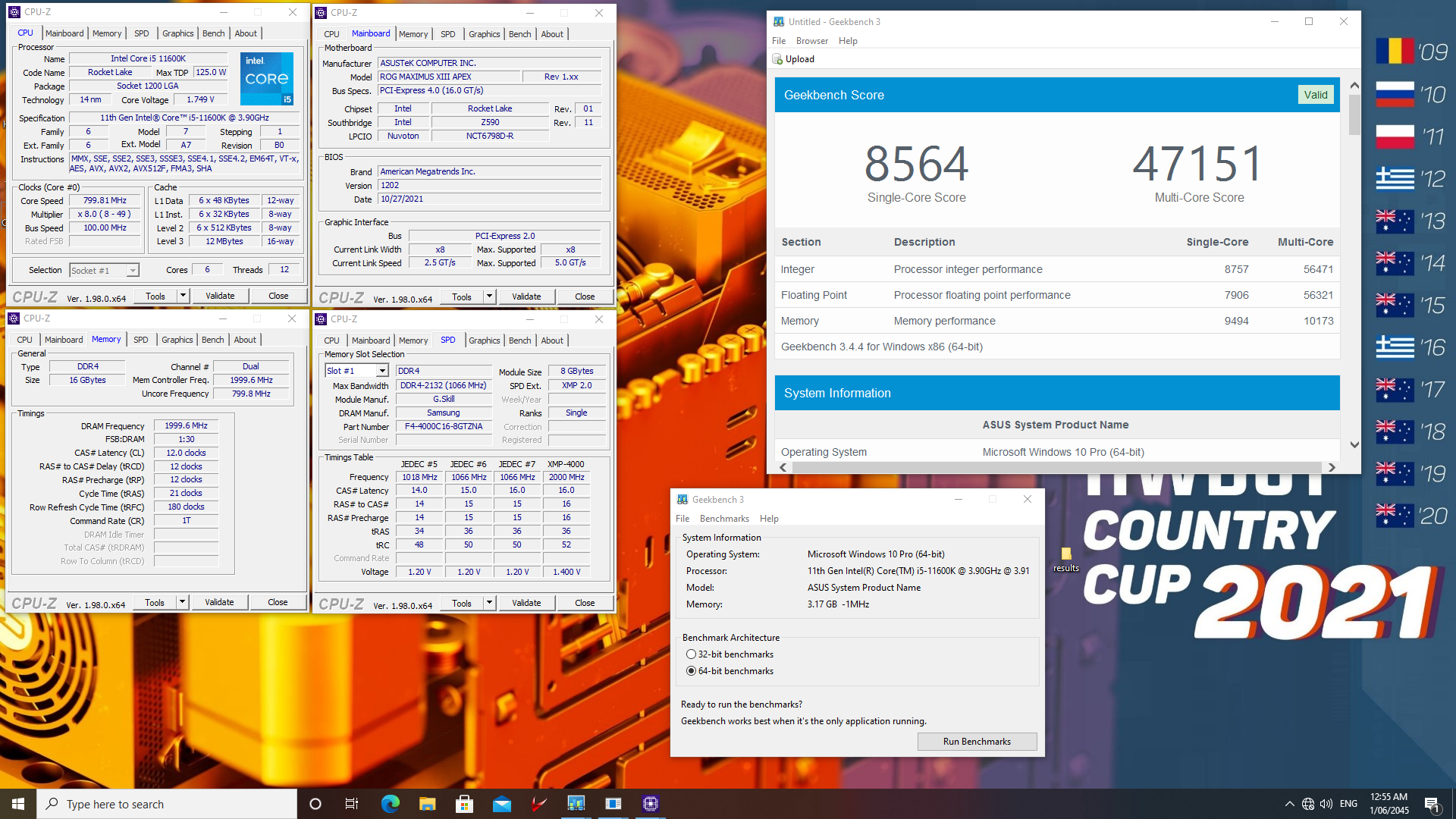This screenshot has height=819, width=1456.
Task: Click Close button in Memory window
Action: [x=278, y=602]
